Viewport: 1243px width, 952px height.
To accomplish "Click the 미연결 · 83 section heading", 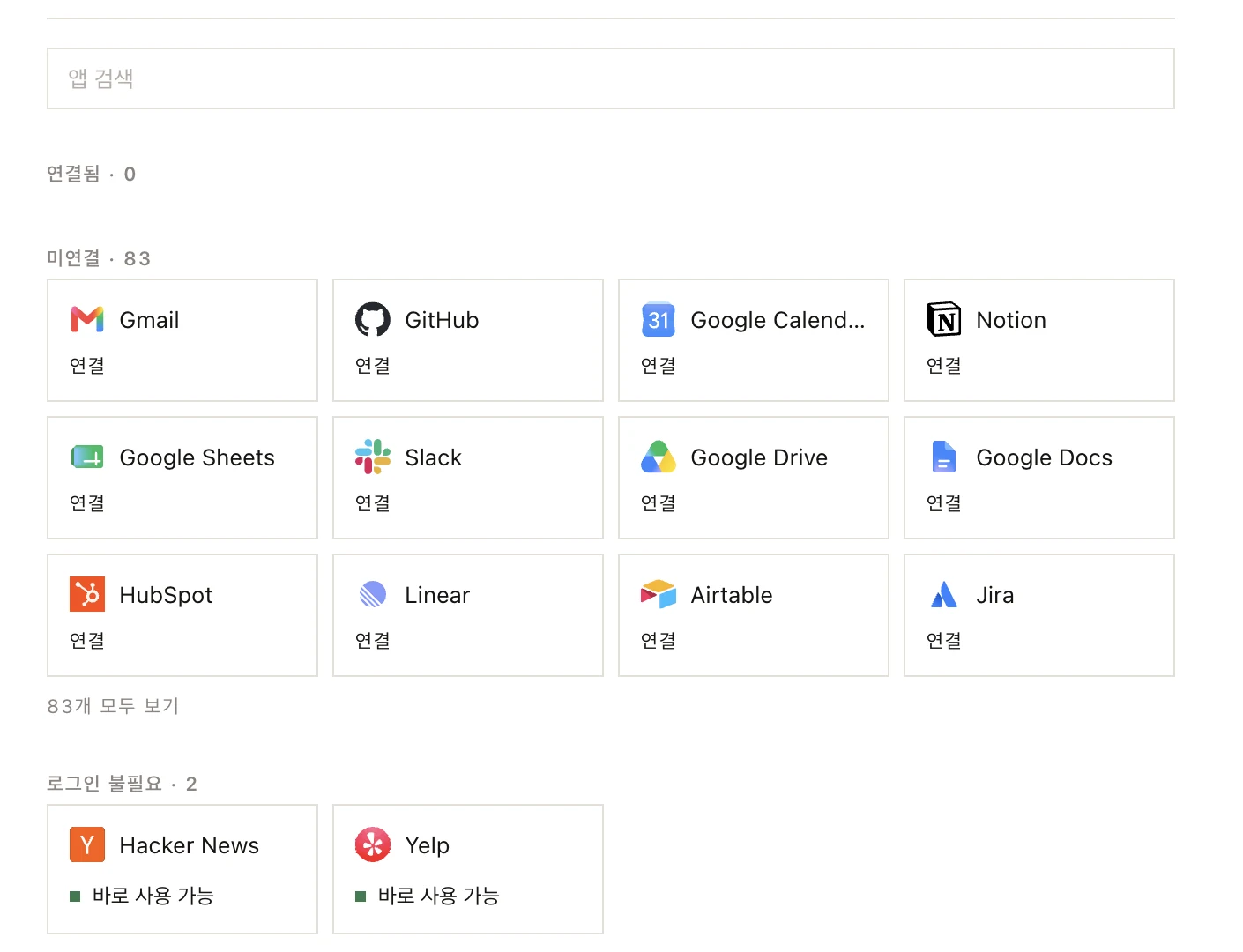I will (x=99, y=258).
